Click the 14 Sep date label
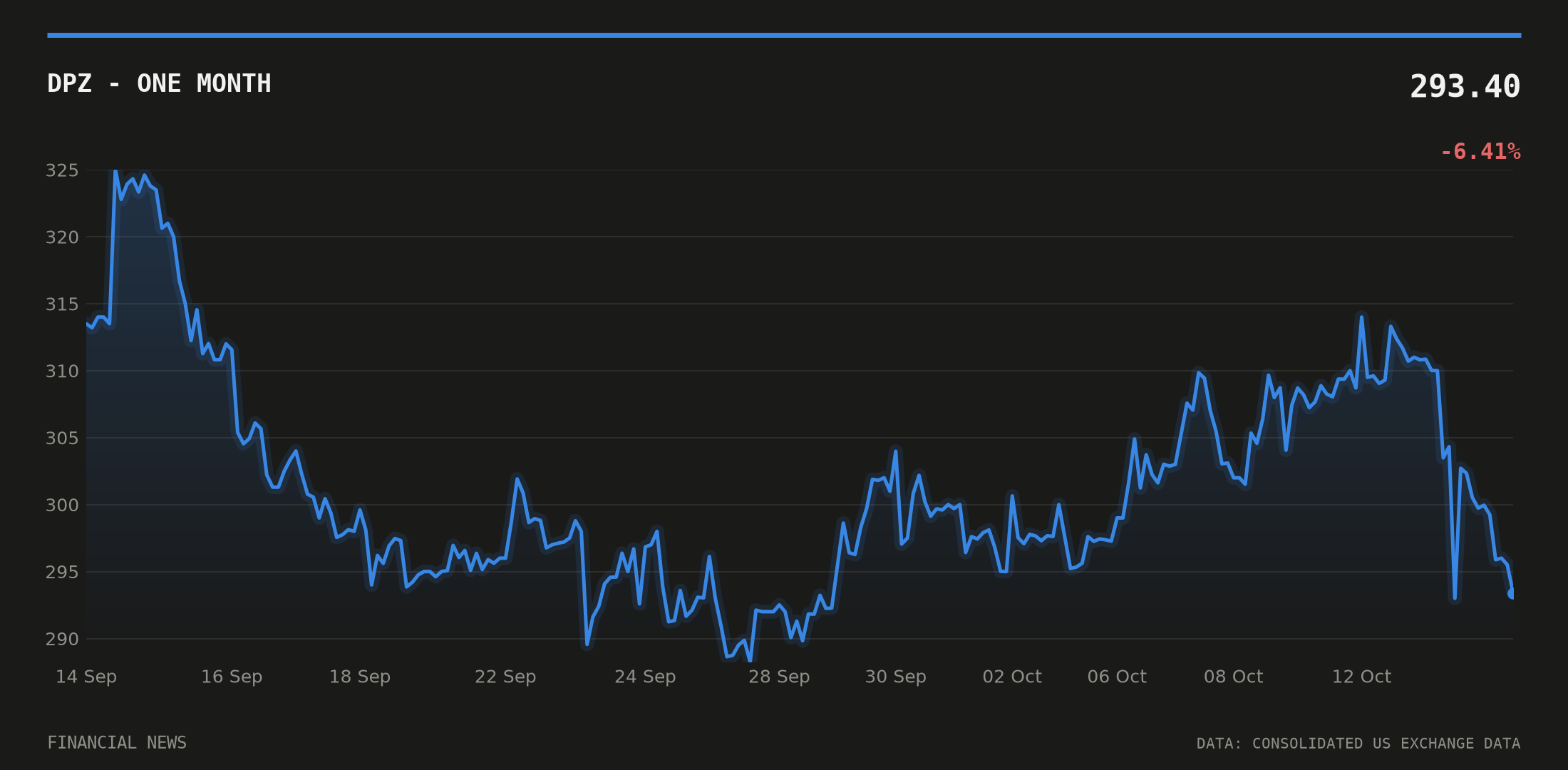Screen dimensions: 1568x770 coord(86,677)
